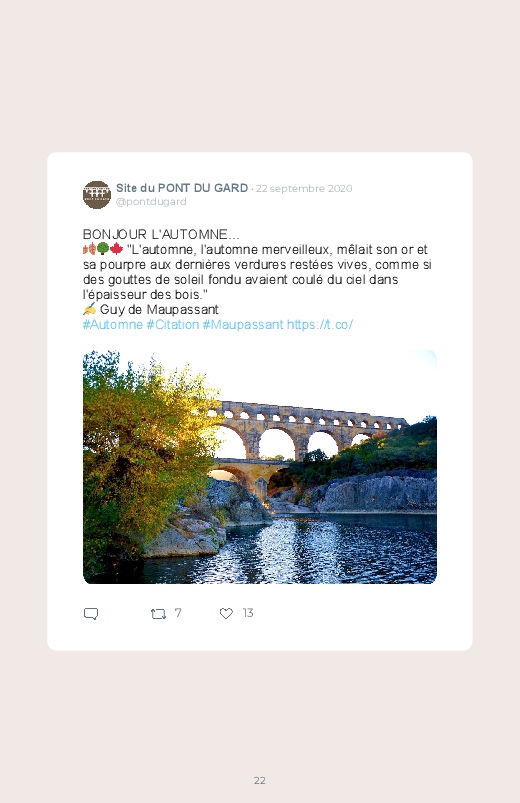
Task: Click the autumn leaves emoji
Action: 89,249
